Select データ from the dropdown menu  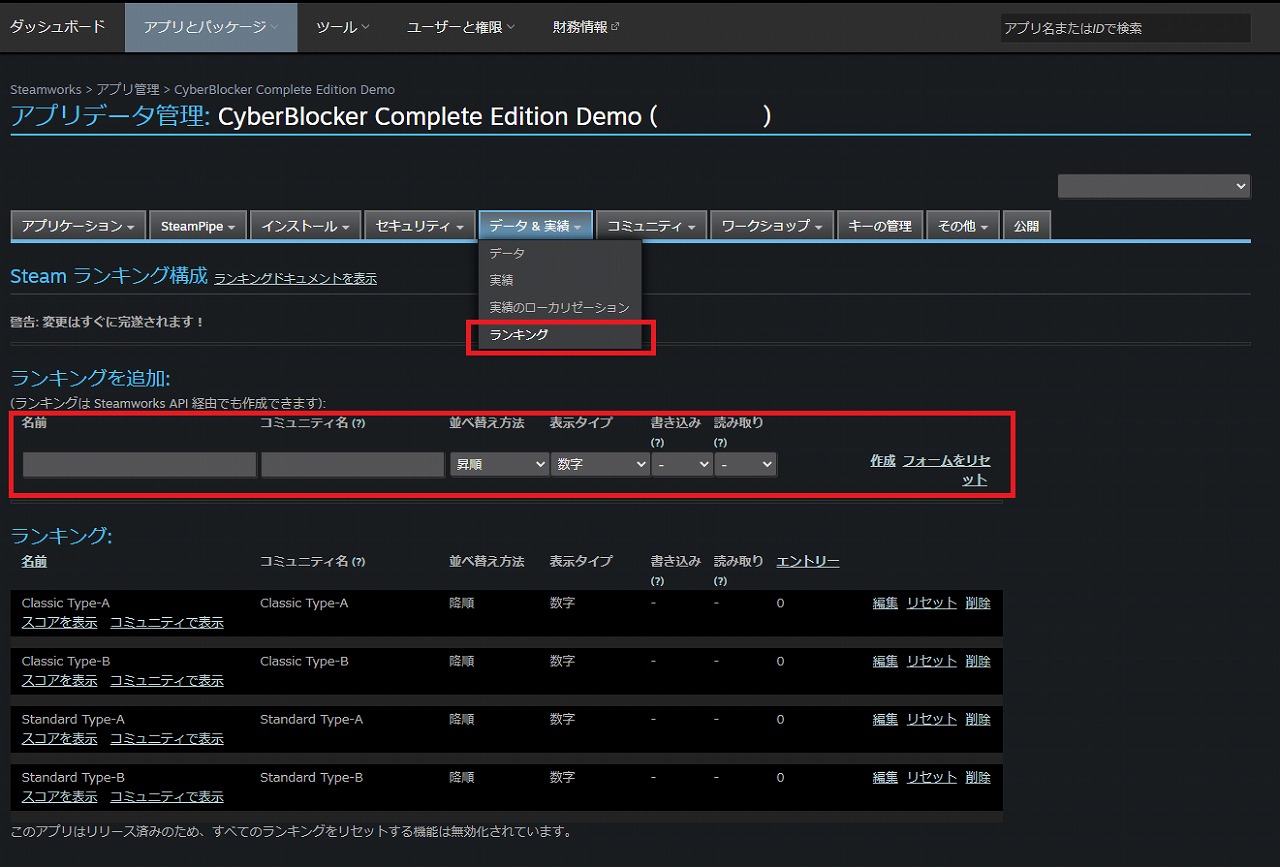click(560, 254)
